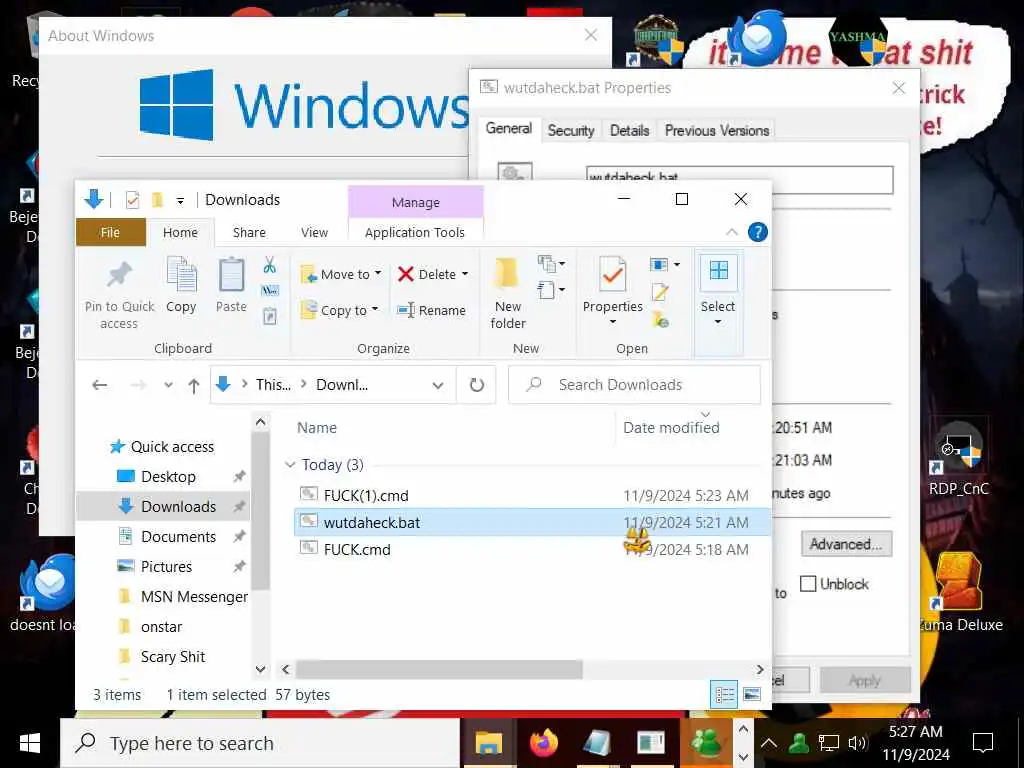Open Firefox from the taskbar
1024x768 pixels.
543,743
